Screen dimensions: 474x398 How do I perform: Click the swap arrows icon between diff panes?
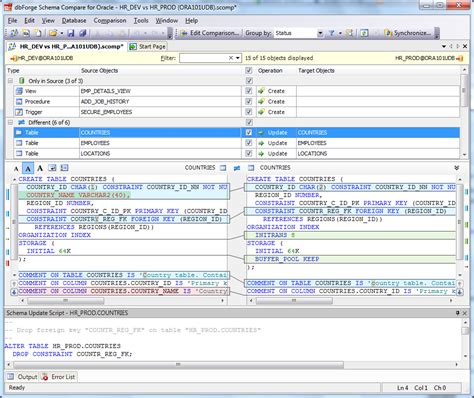point(237,168)
